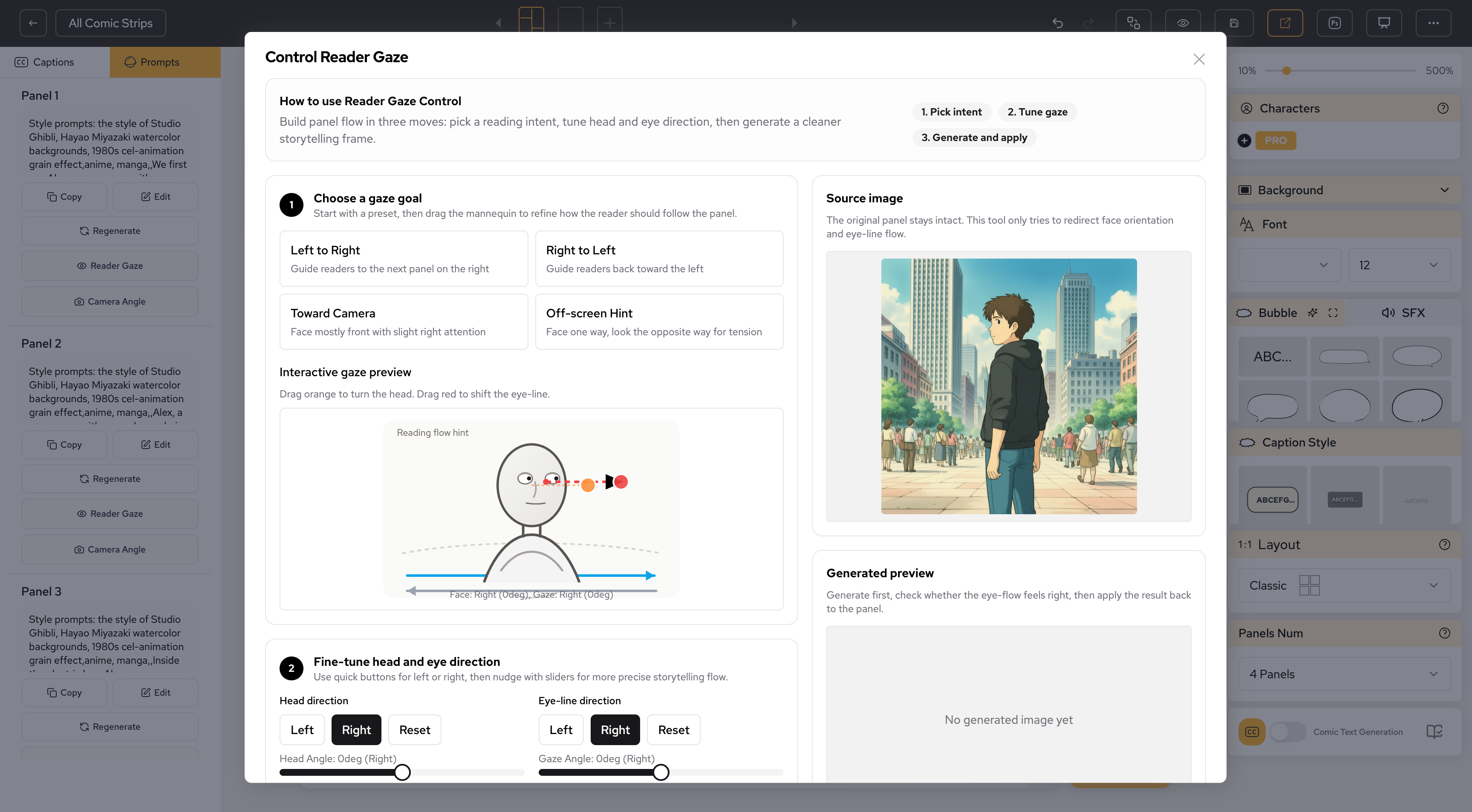Click the source image thumbnail
The image size is (1472, 812).
pyautogui.click(x=1009, y=386)
